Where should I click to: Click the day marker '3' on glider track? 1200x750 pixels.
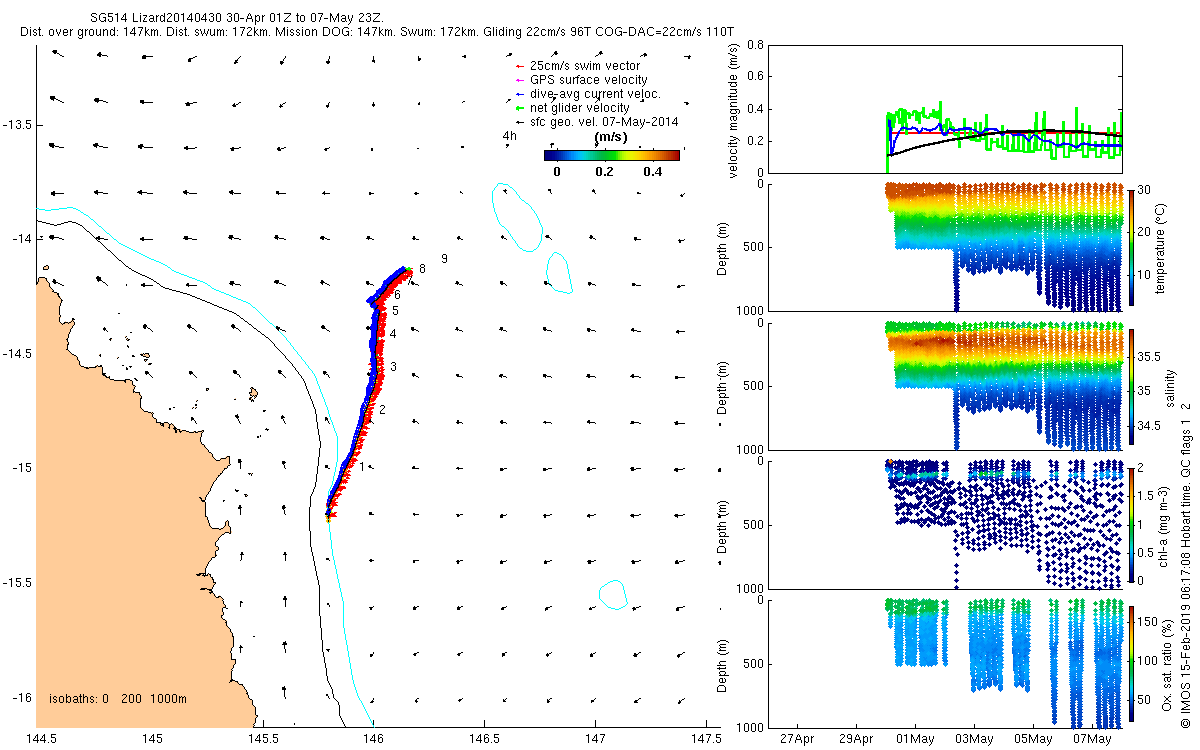(394, 367)
